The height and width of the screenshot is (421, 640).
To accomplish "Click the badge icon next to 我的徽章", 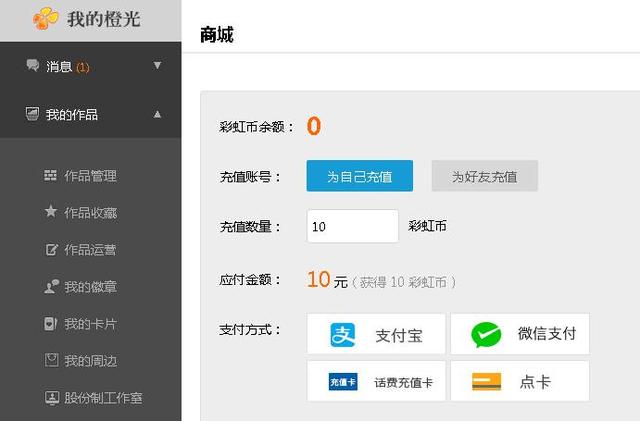I will (x=51, y=286).
